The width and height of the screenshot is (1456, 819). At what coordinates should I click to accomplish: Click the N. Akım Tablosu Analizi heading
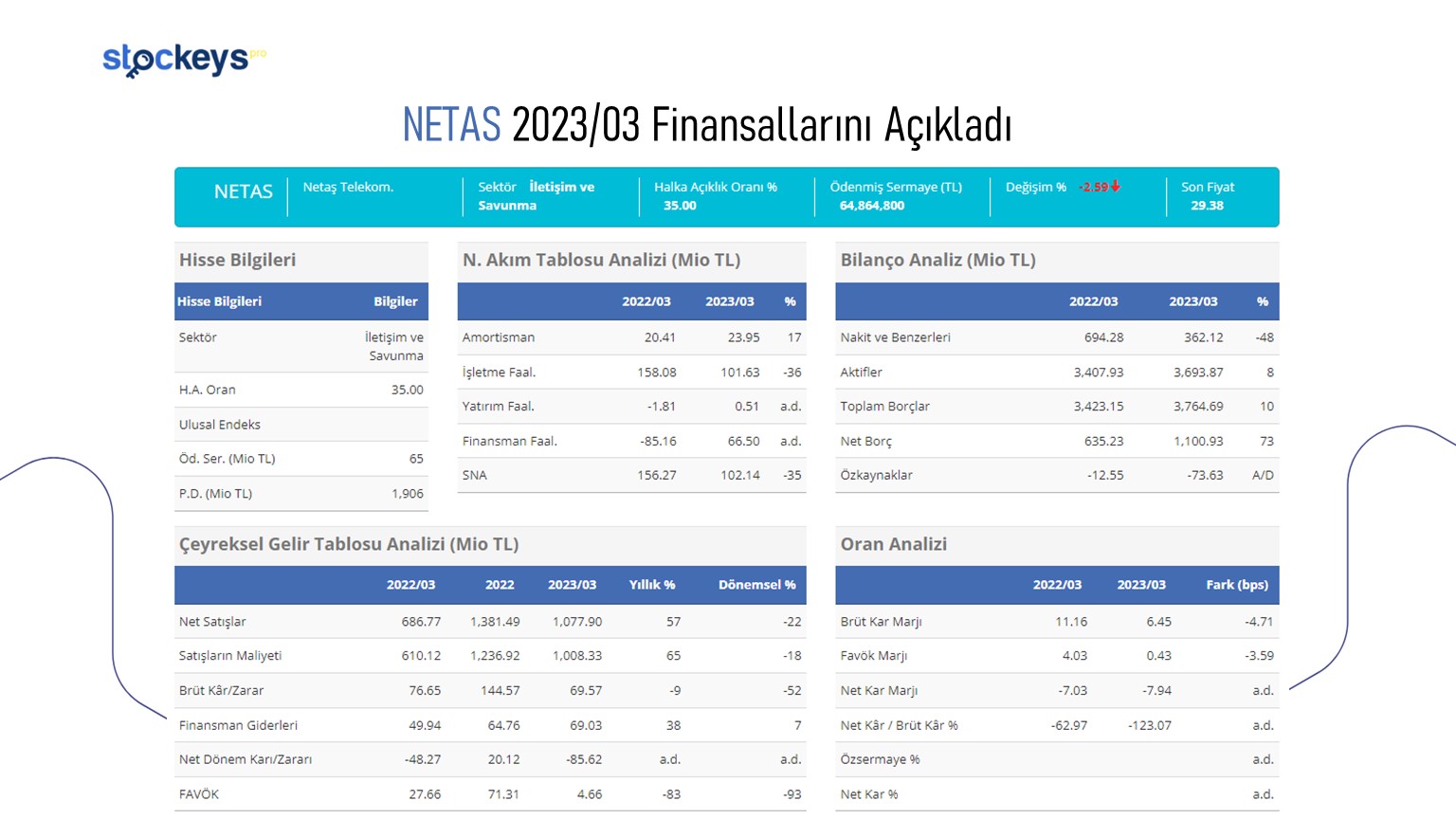click(x=601, y=260)
